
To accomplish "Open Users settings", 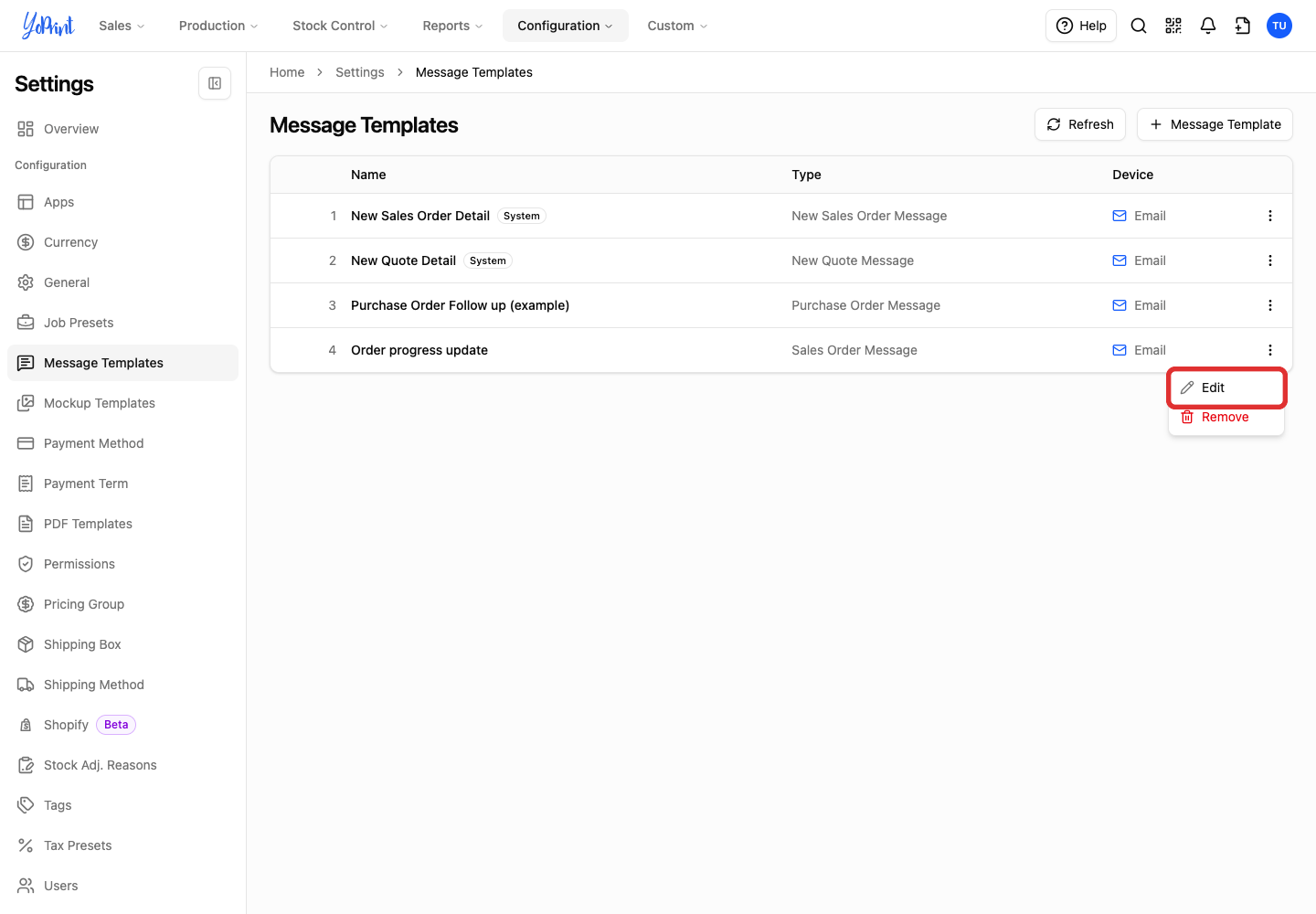I will [122, 886].
